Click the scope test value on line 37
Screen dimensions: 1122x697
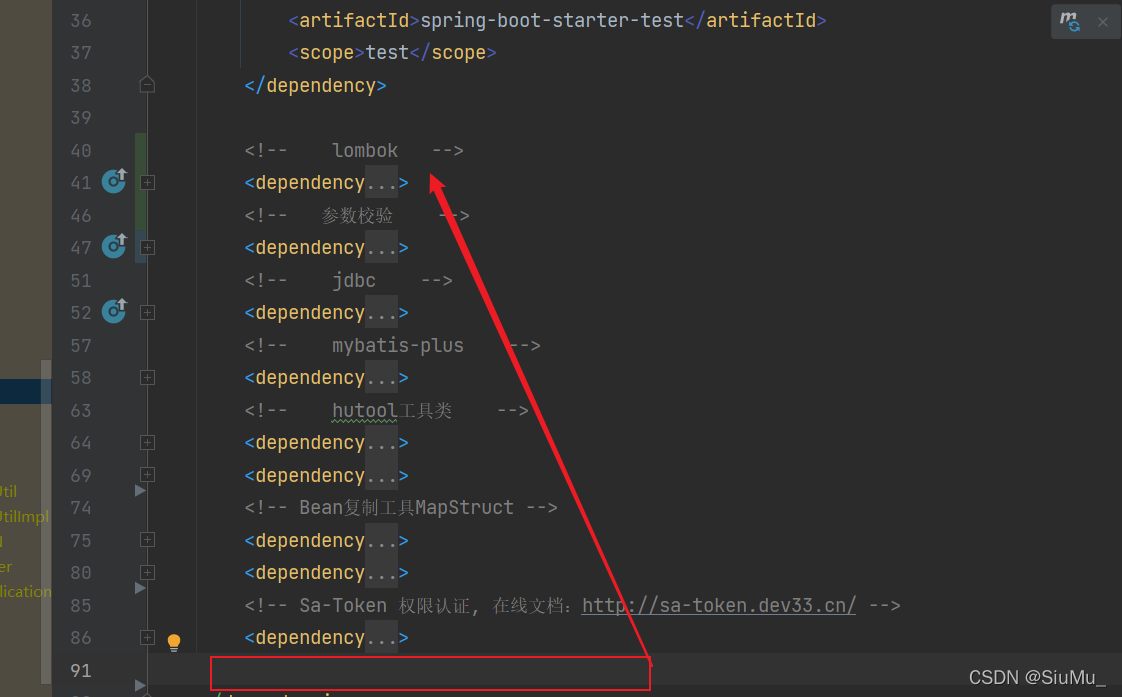(387, 53)
